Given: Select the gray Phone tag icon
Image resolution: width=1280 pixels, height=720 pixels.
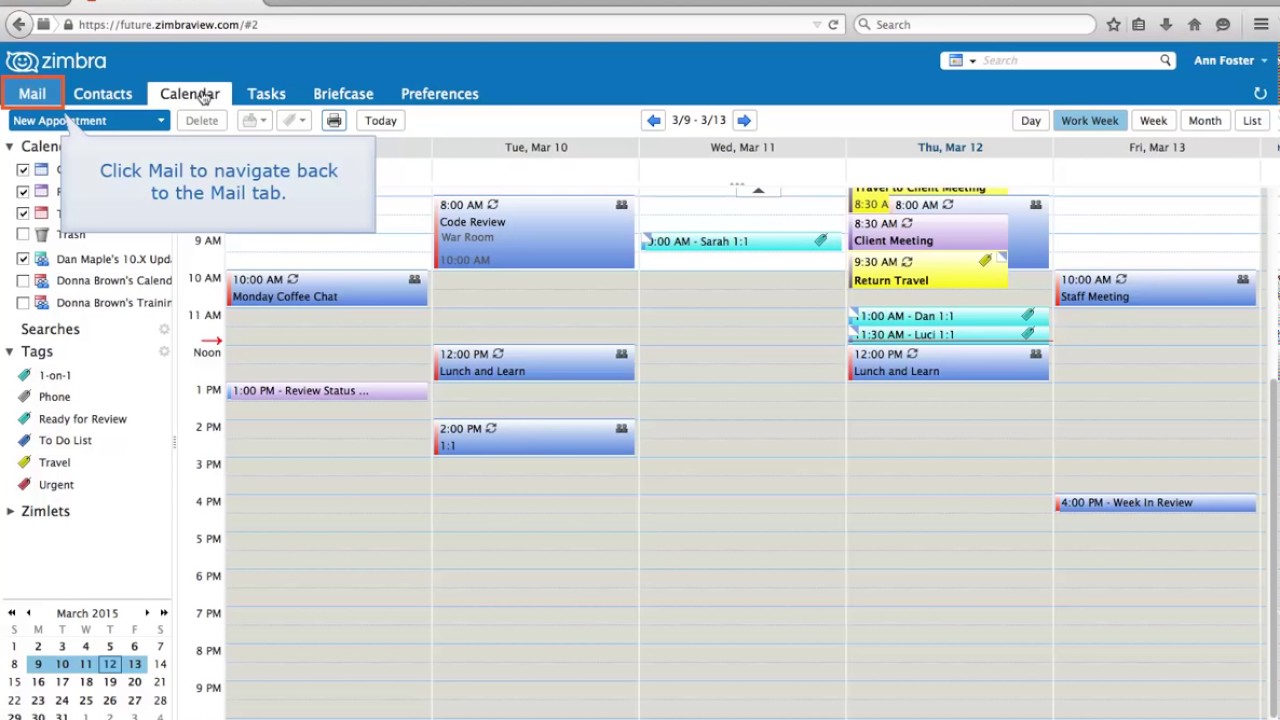Looking at the screenshot, I should coord(25,397).
